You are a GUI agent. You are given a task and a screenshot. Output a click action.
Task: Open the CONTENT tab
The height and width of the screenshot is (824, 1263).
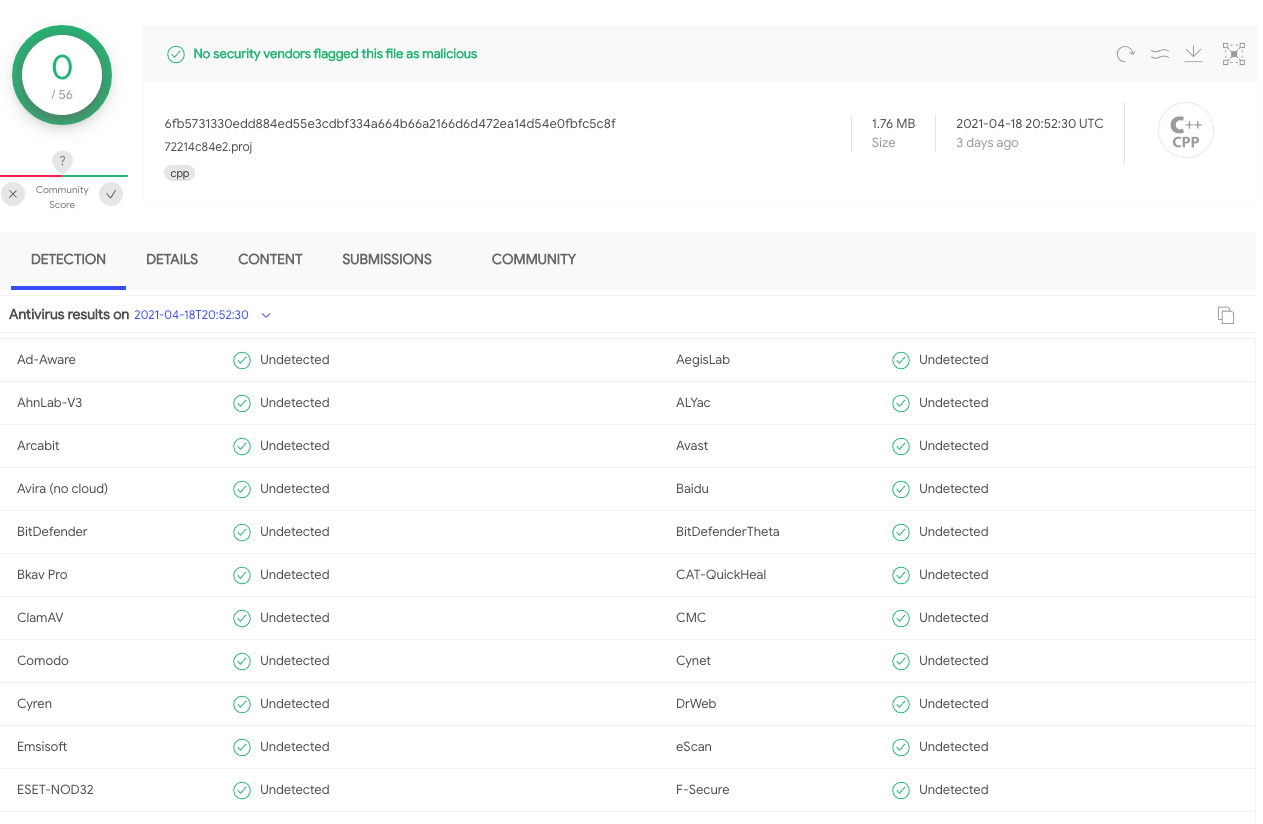270,259
